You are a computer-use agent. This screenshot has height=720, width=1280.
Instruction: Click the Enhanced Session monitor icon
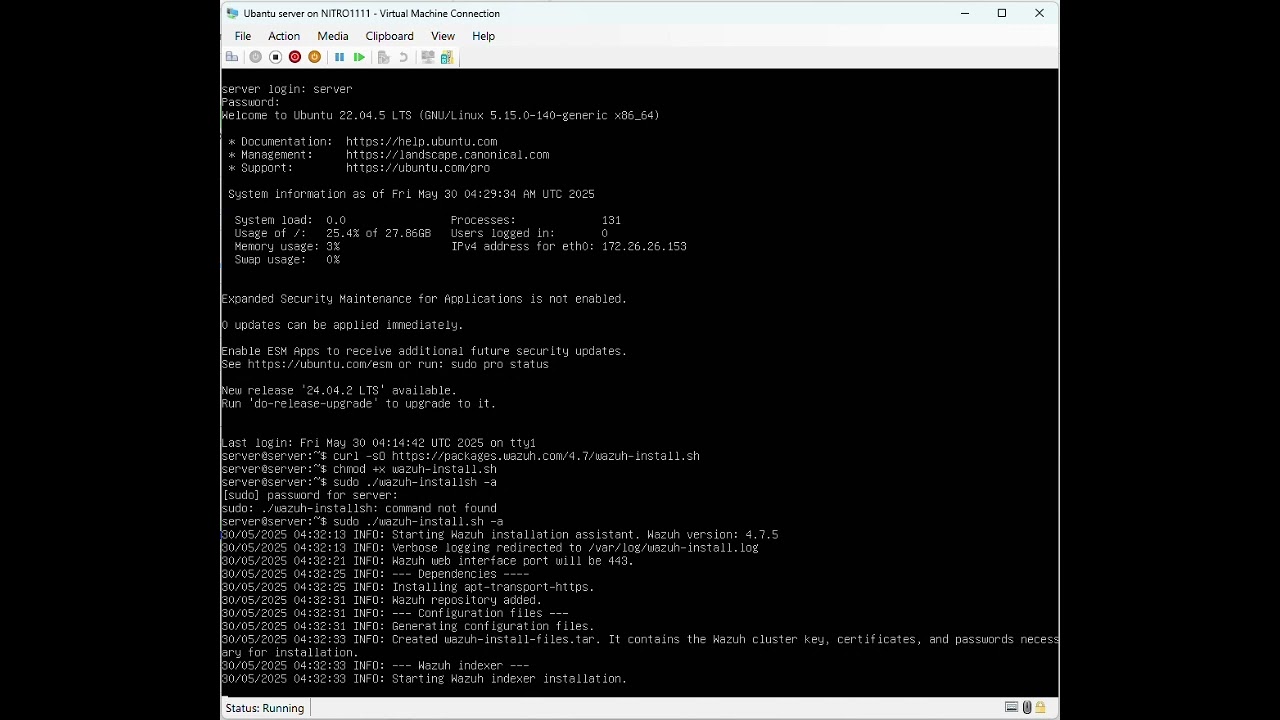click(x=427, y=57)
